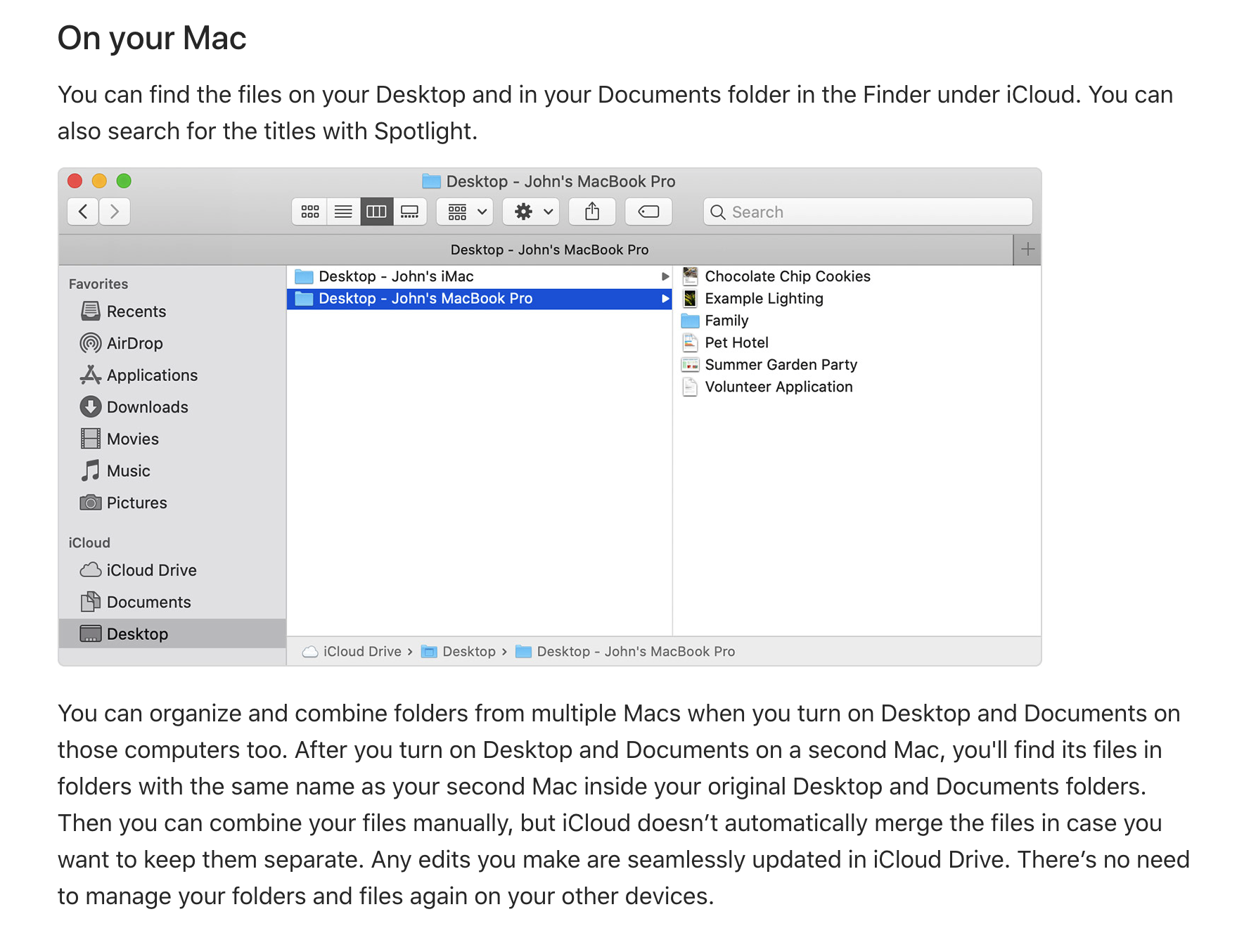Open Pictures in the sidebar

(124, 503)
